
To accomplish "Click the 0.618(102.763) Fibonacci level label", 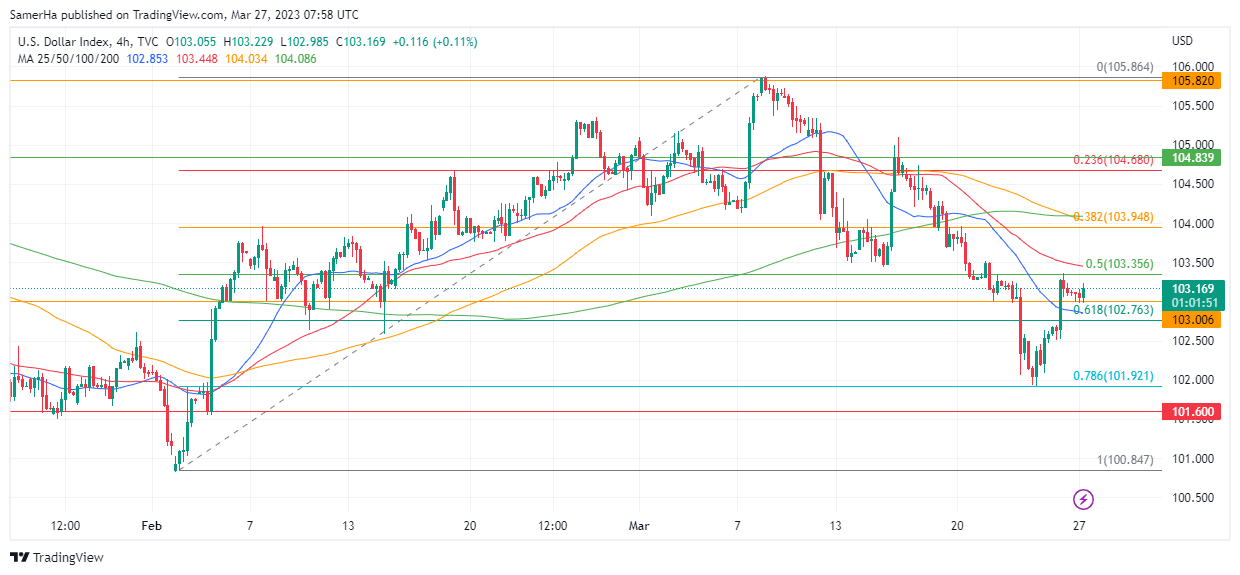I will (1113, 310).
